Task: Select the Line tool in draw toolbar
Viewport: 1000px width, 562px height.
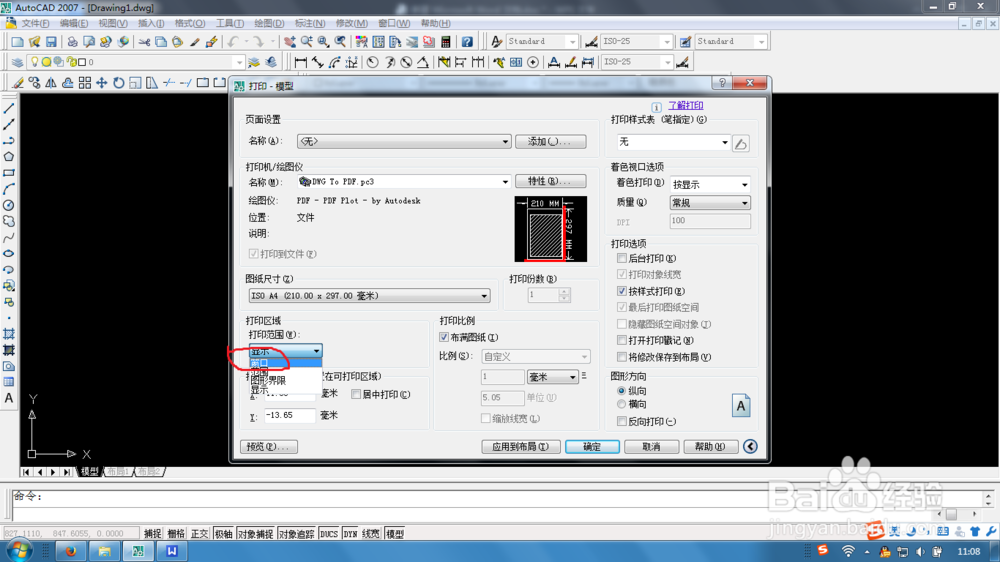Action: click(x=9, y=108)
